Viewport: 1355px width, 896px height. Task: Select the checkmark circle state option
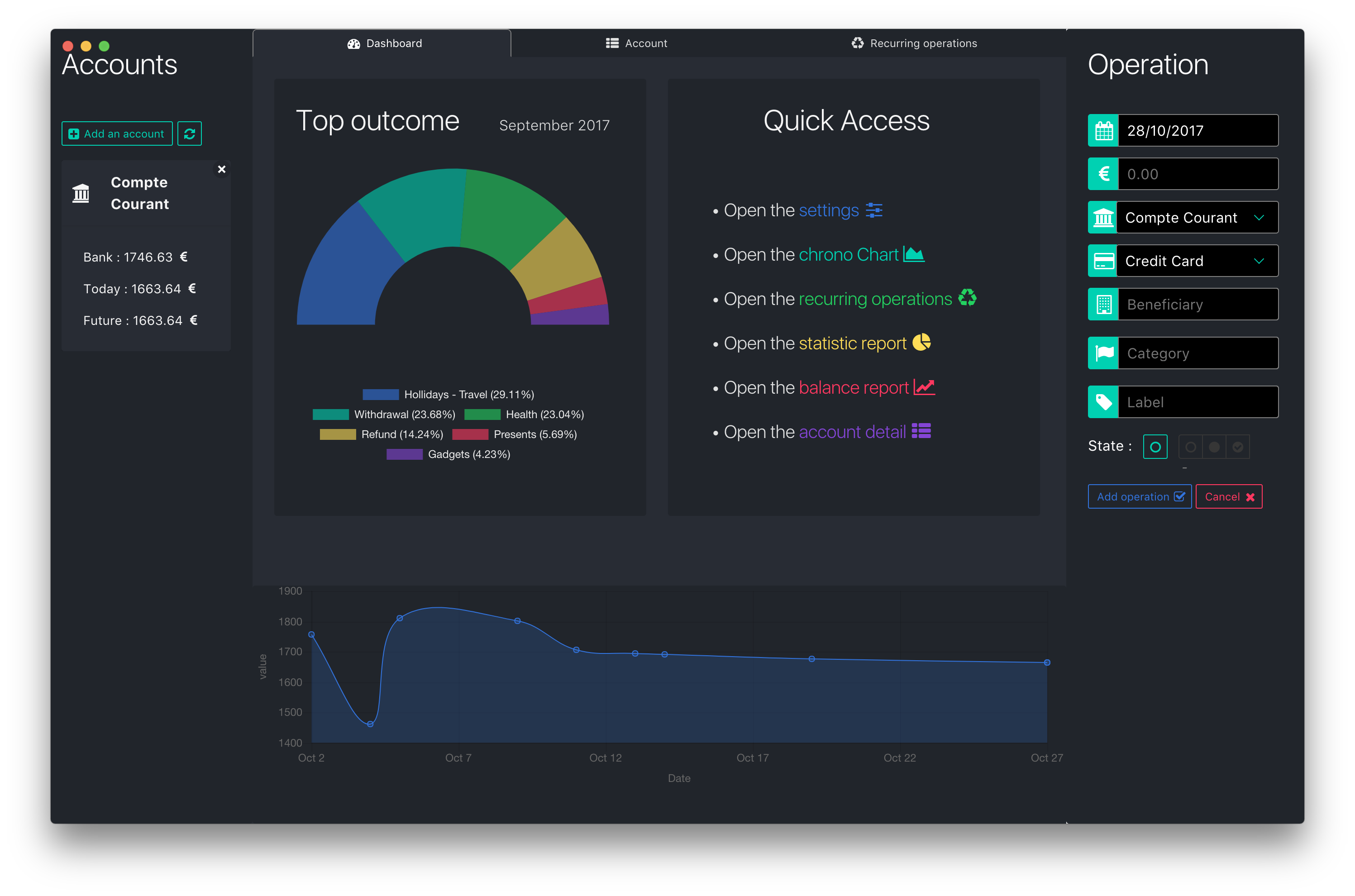tap(1238, 447)
